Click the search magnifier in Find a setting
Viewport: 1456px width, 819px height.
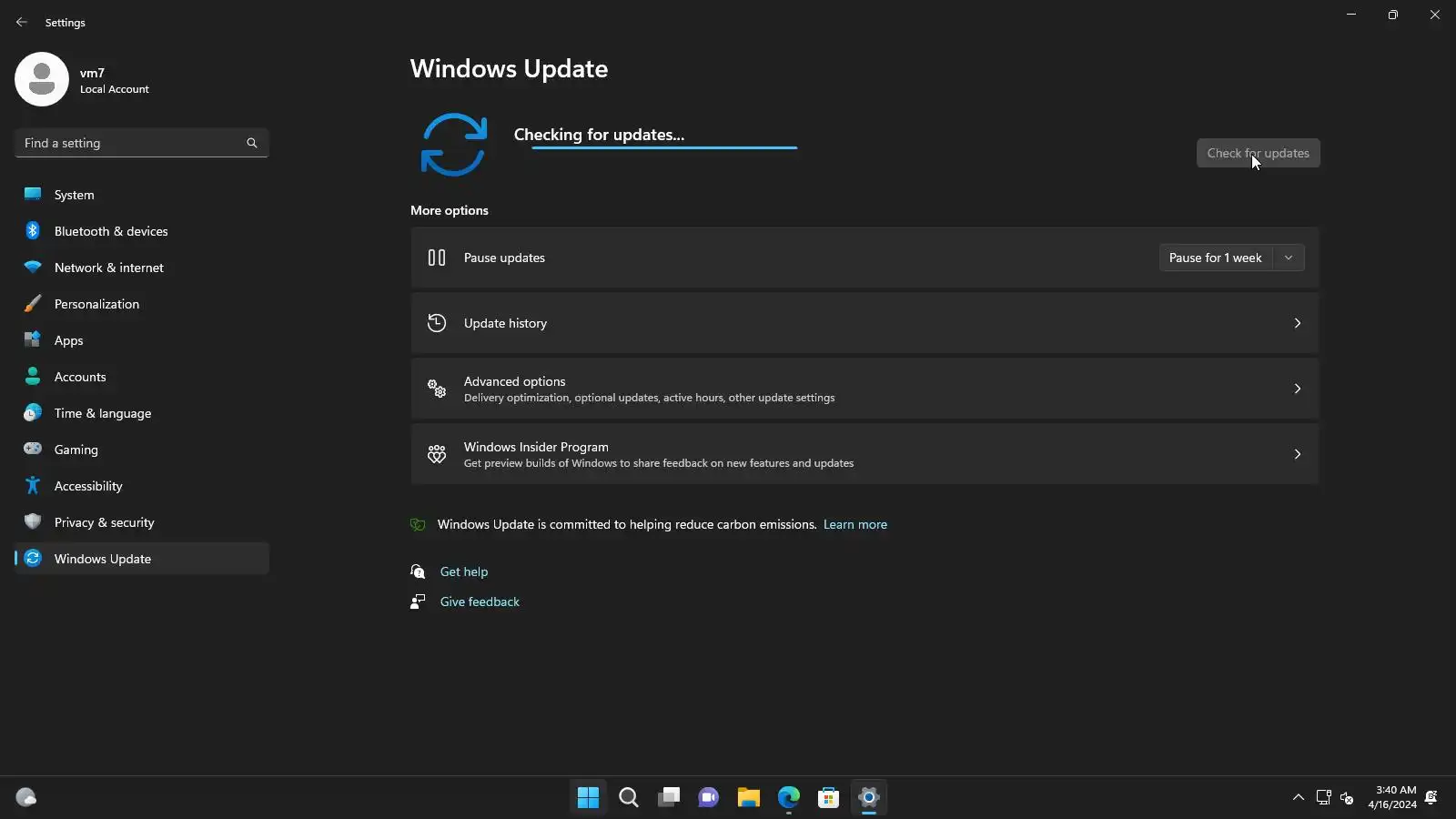pyautogui.click(x=252, y=143)
